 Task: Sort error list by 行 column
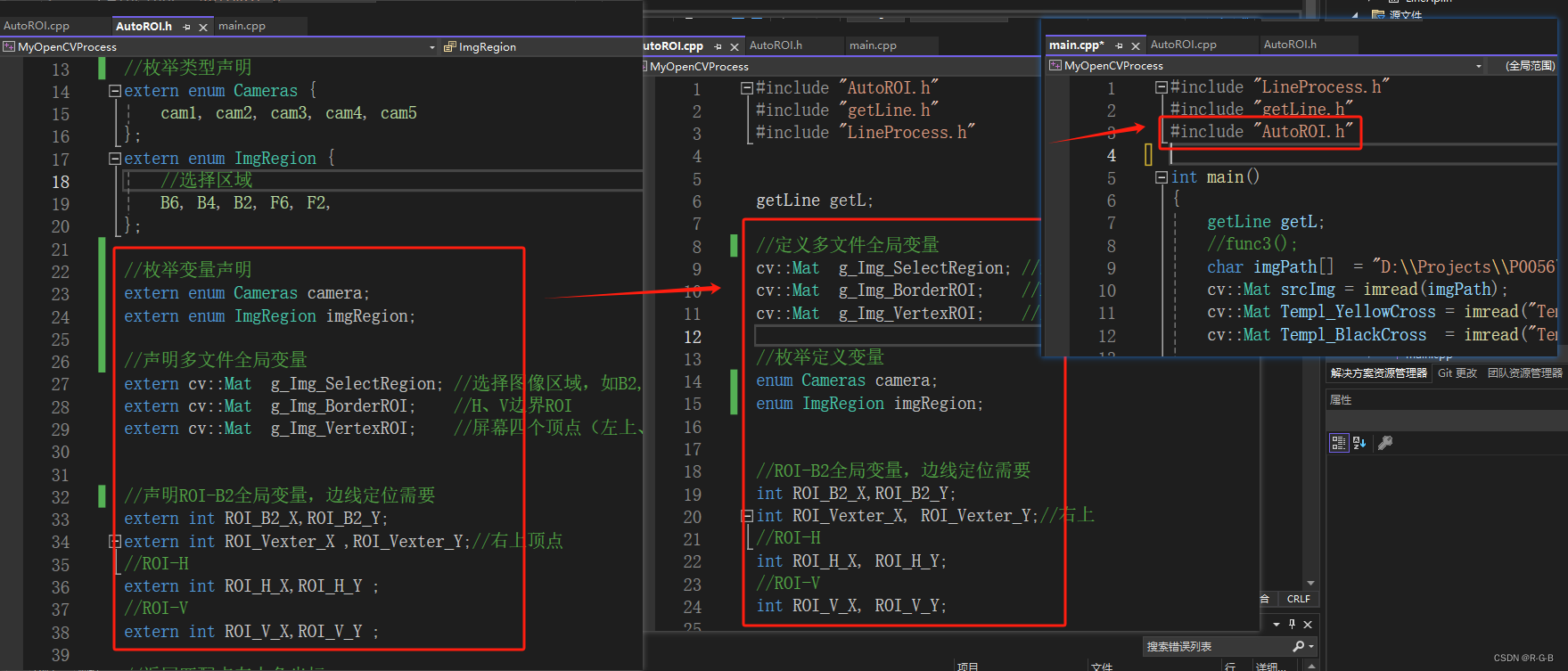1230,666
